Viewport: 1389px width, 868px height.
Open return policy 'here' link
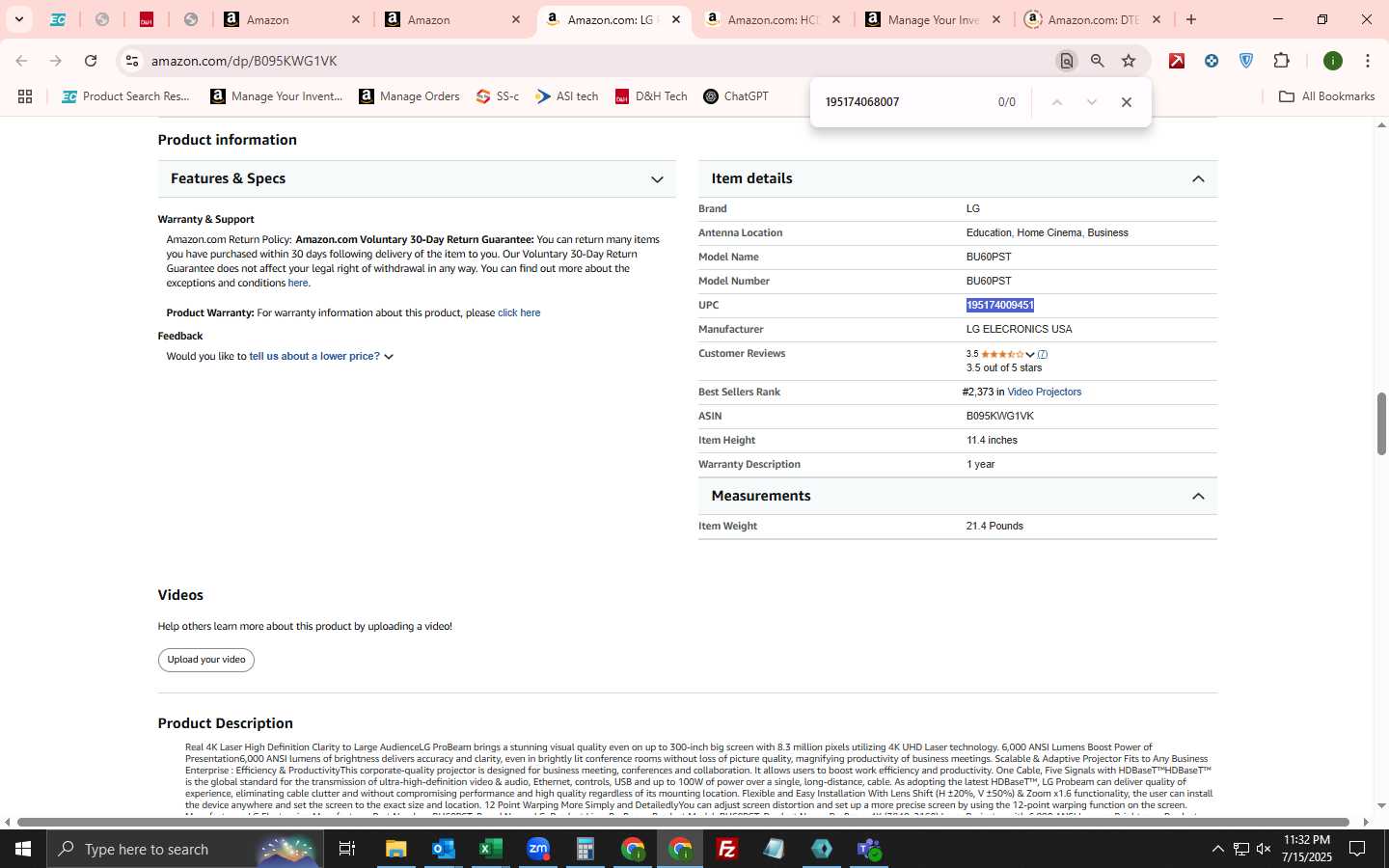point(298,284)
